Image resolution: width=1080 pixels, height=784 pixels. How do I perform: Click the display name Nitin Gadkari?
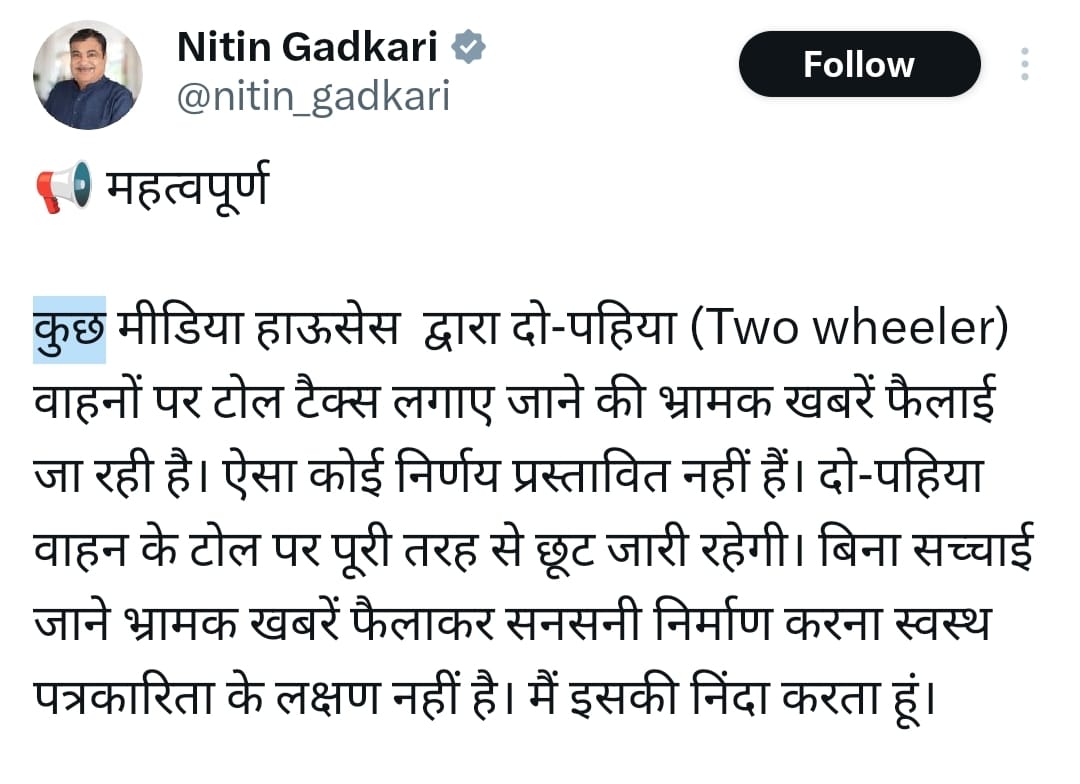point(308,46)
